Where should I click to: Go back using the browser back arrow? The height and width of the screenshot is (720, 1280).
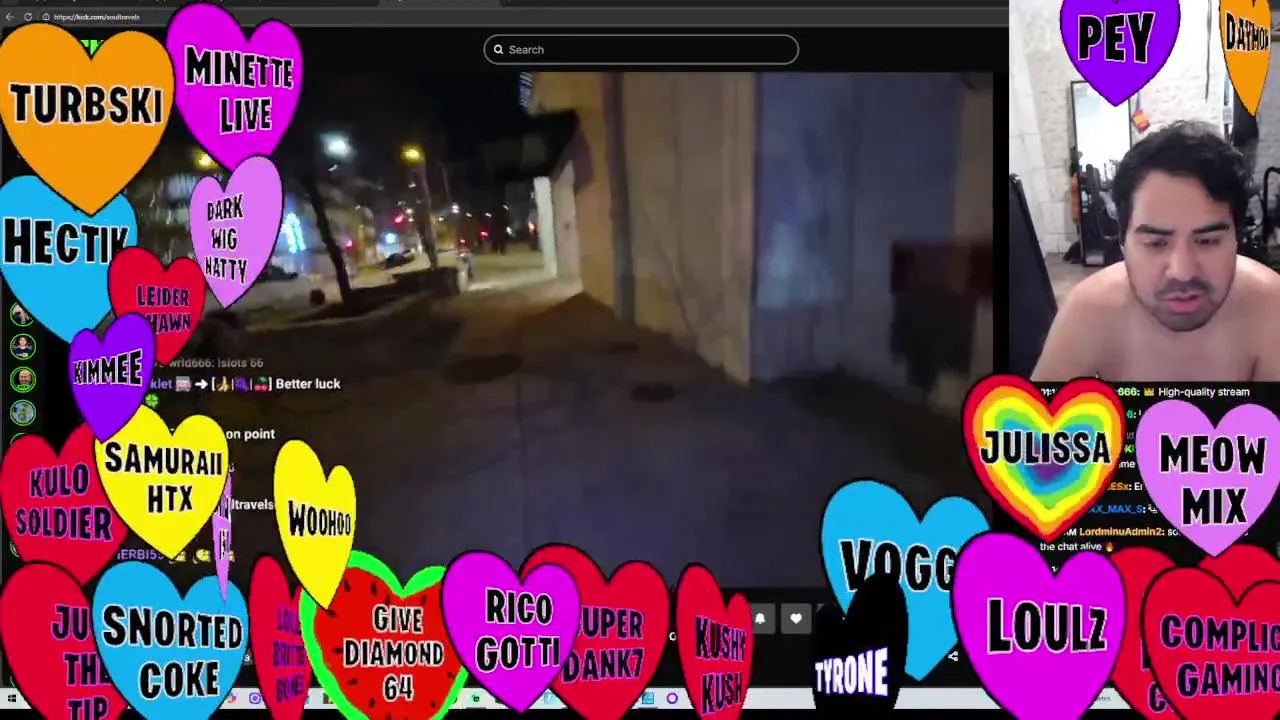point(10,17)
